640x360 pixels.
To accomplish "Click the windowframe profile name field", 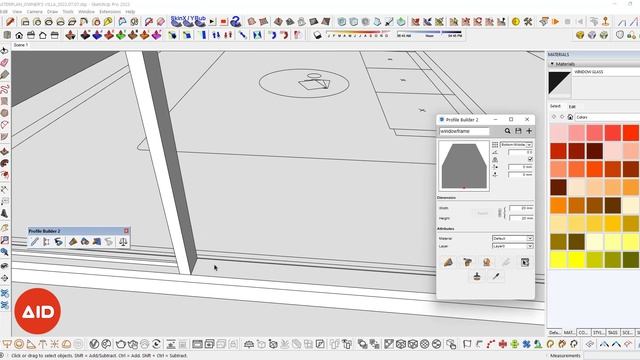I will (464, 131).
